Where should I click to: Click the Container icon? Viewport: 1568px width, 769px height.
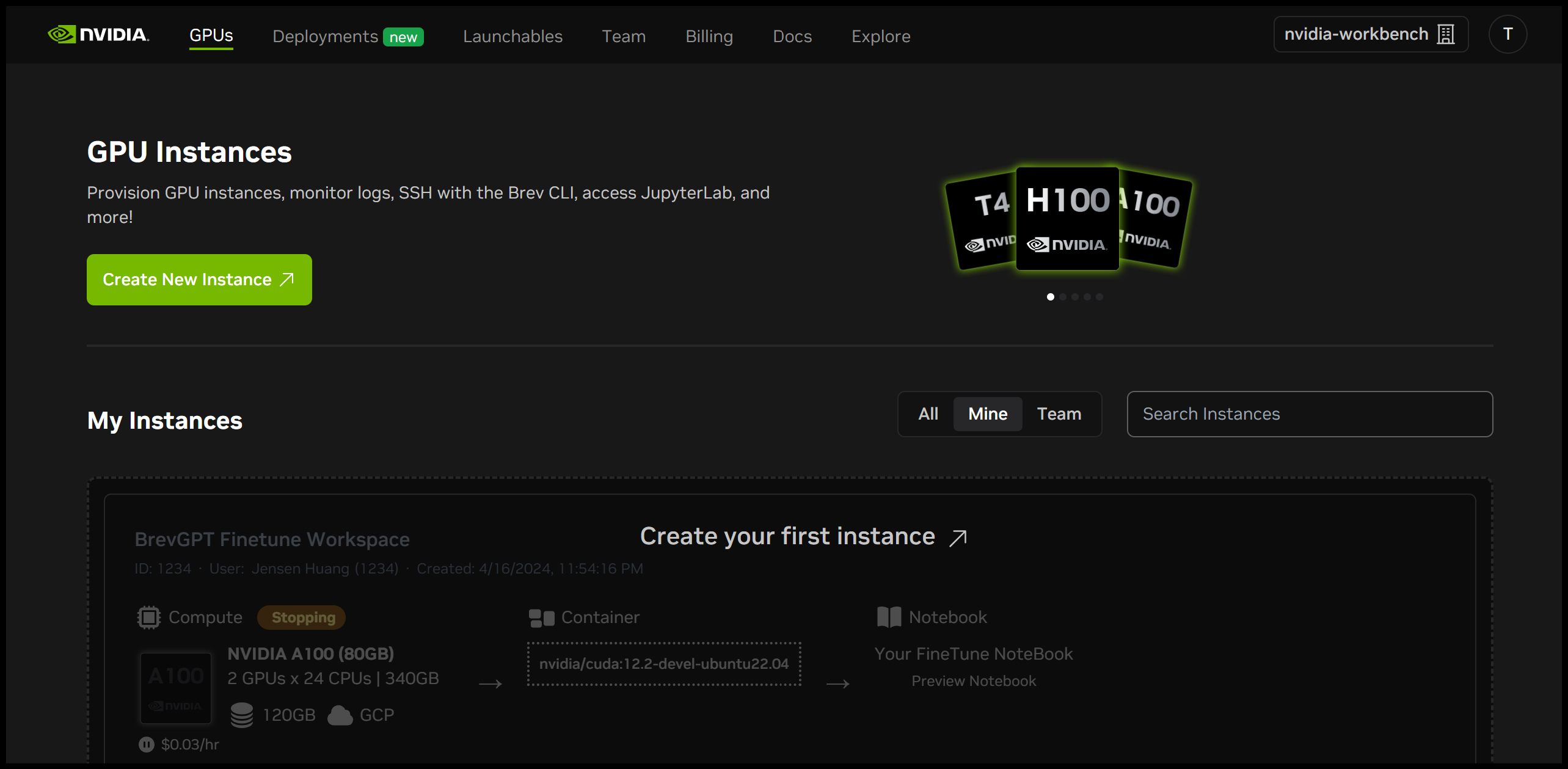pyautogui.click(x=541, y=618)
